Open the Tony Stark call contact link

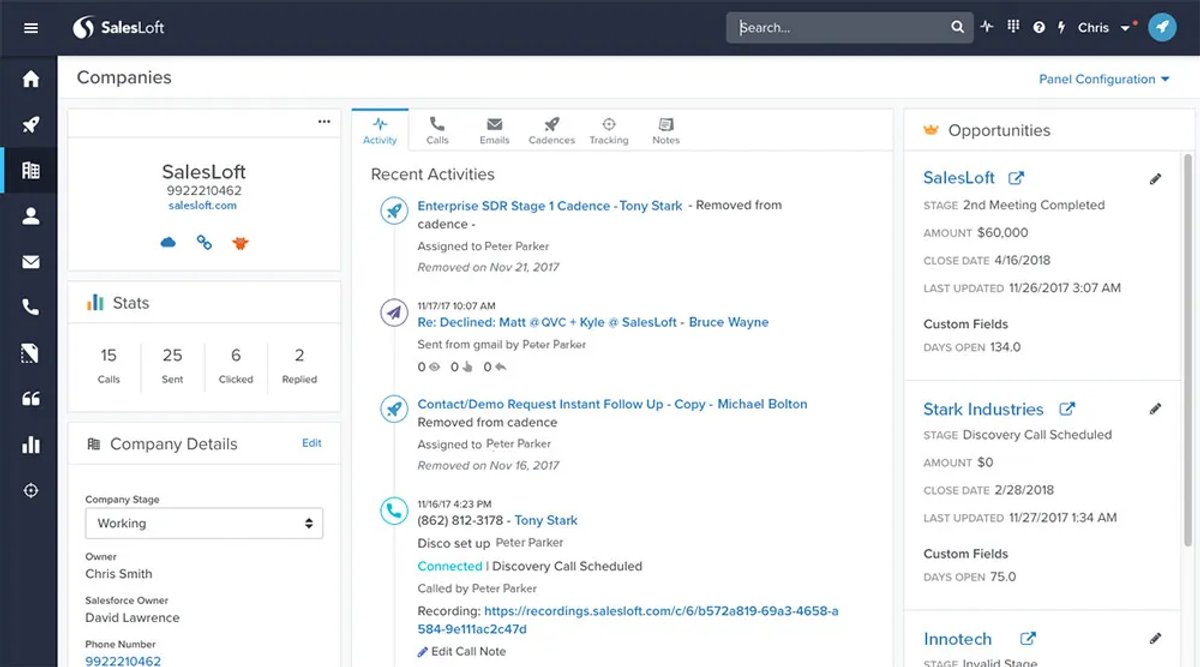[546, 520]
